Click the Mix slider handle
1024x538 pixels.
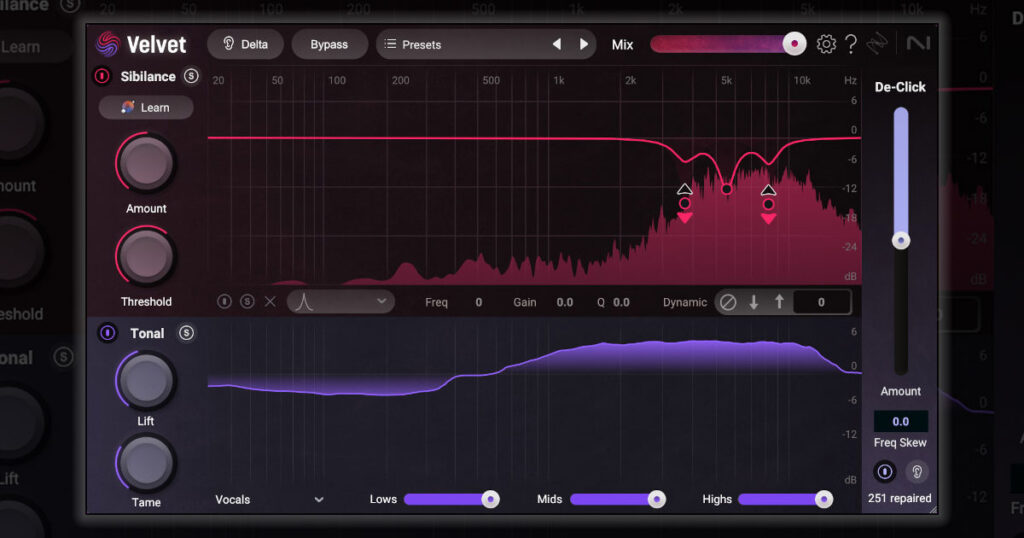(x=794, y=44)
